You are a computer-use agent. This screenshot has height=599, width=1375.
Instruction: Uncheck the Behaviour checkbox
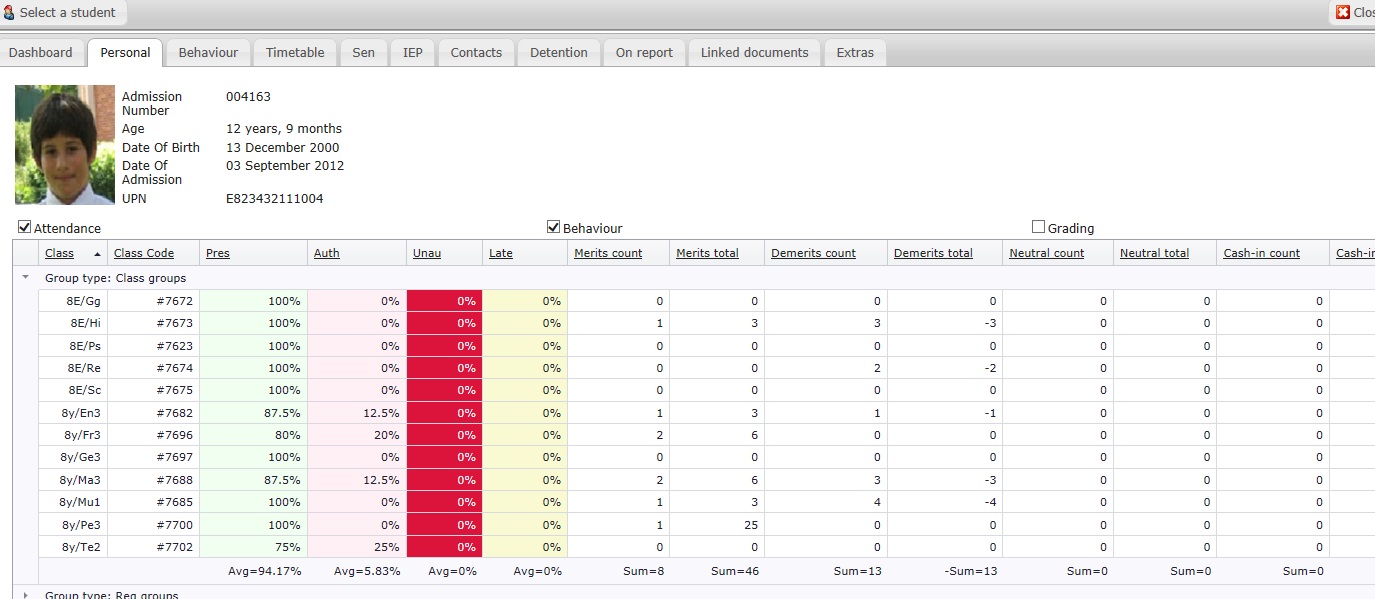pyautogui.click(x=553, y=227)
